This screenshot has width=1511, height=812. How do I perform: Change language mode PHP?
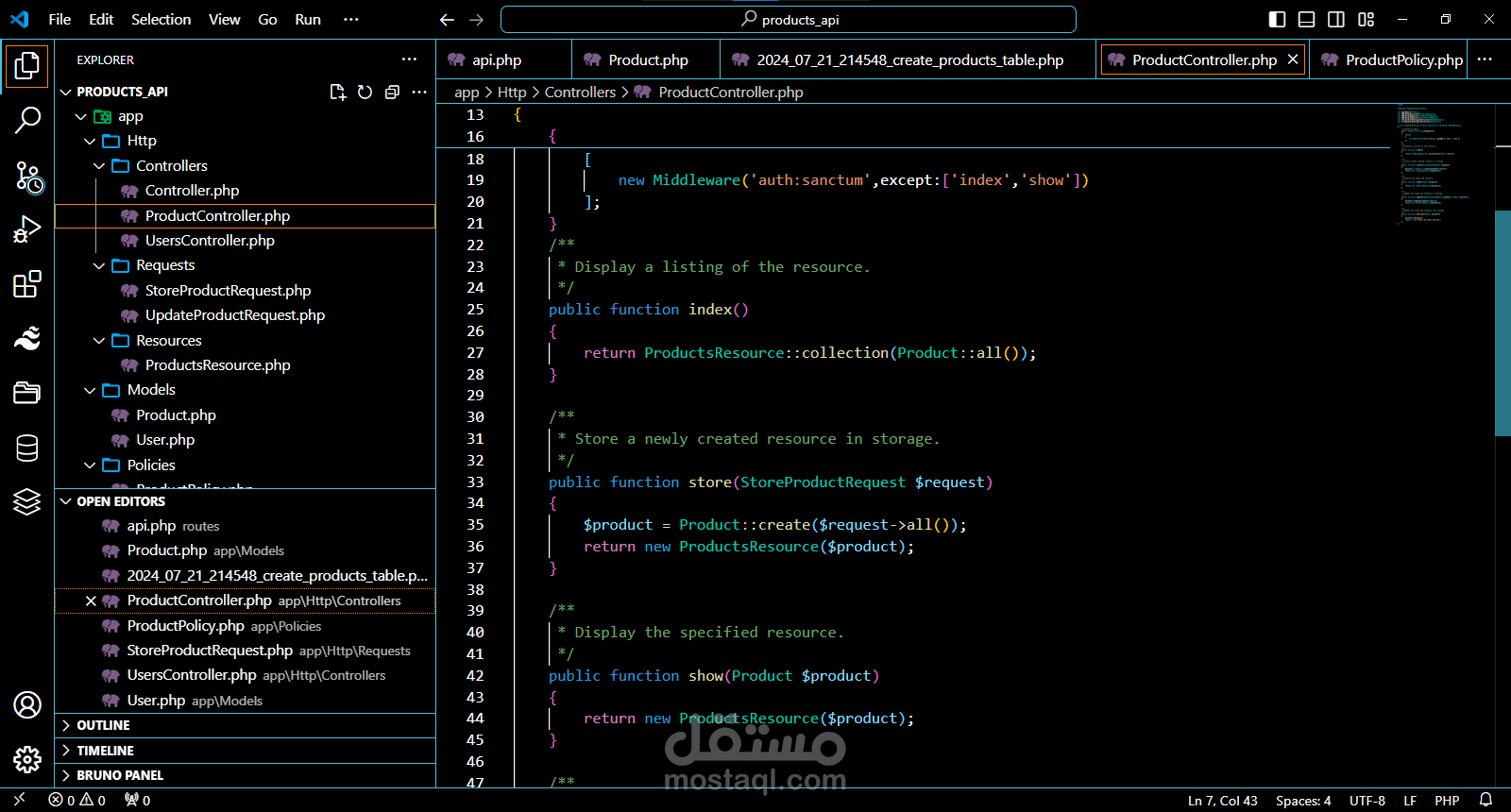1447,800
